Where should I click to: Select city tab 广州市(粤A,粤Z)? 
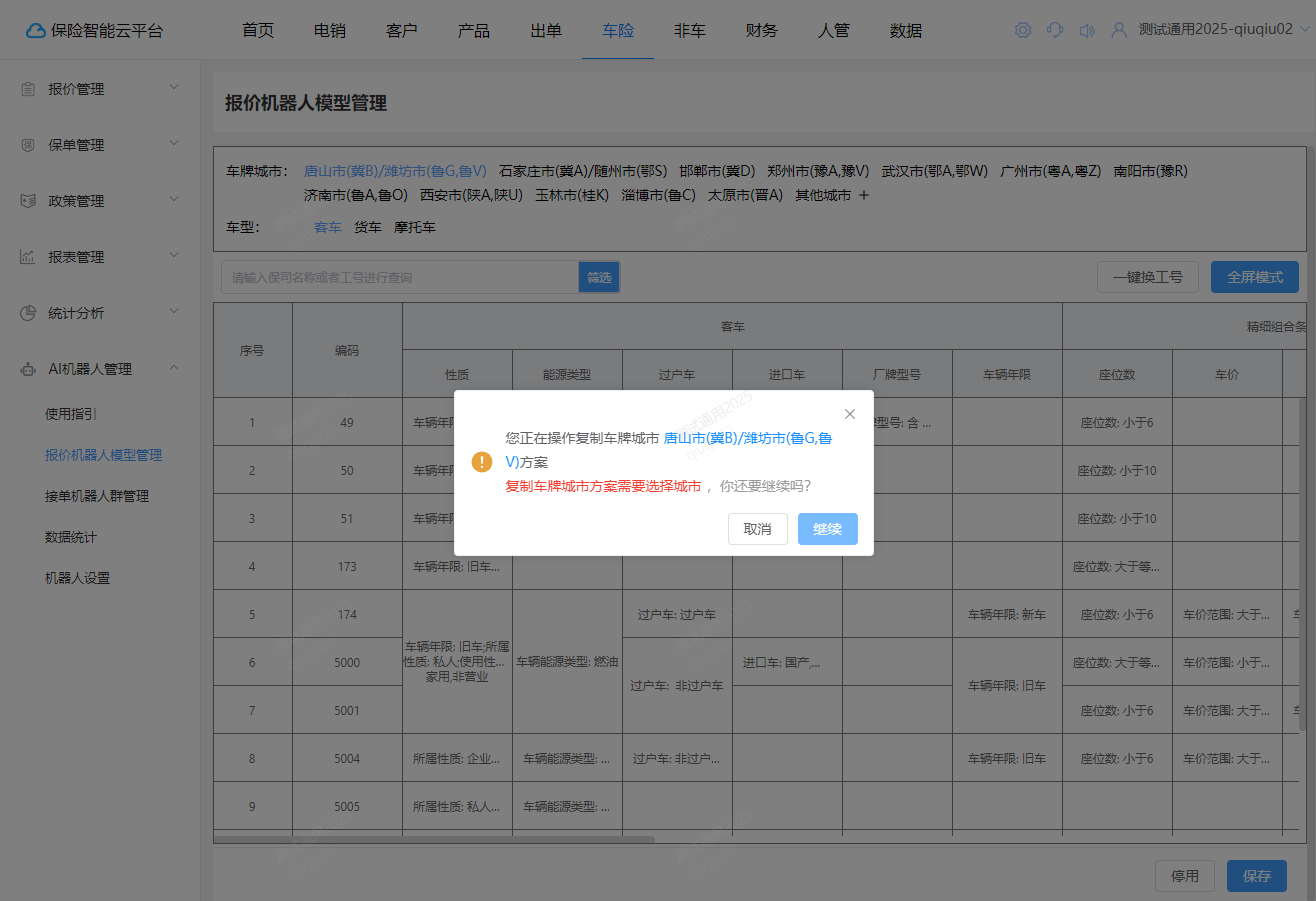(x=1051, y=171)
